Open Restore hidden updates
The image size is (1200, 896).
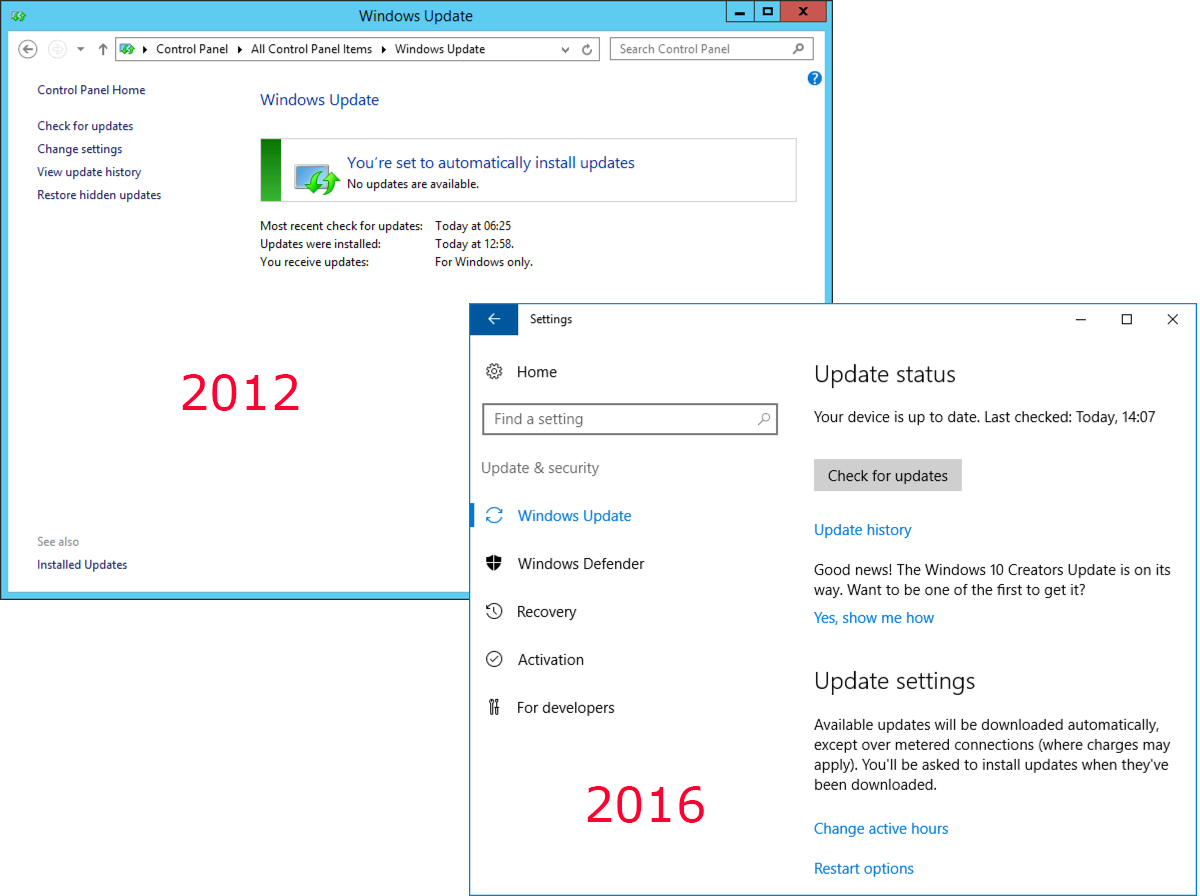[99, 195]
